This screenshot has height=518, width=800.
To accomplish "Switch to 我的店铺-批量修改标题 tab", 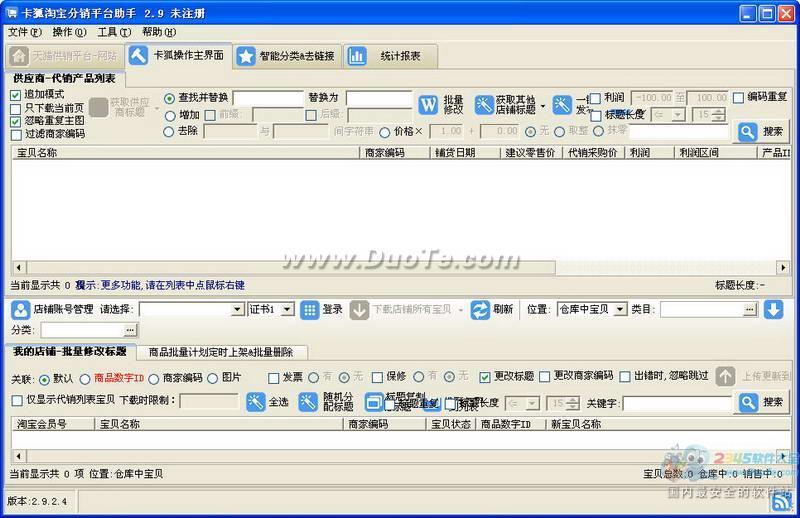I will click(70, 351).
